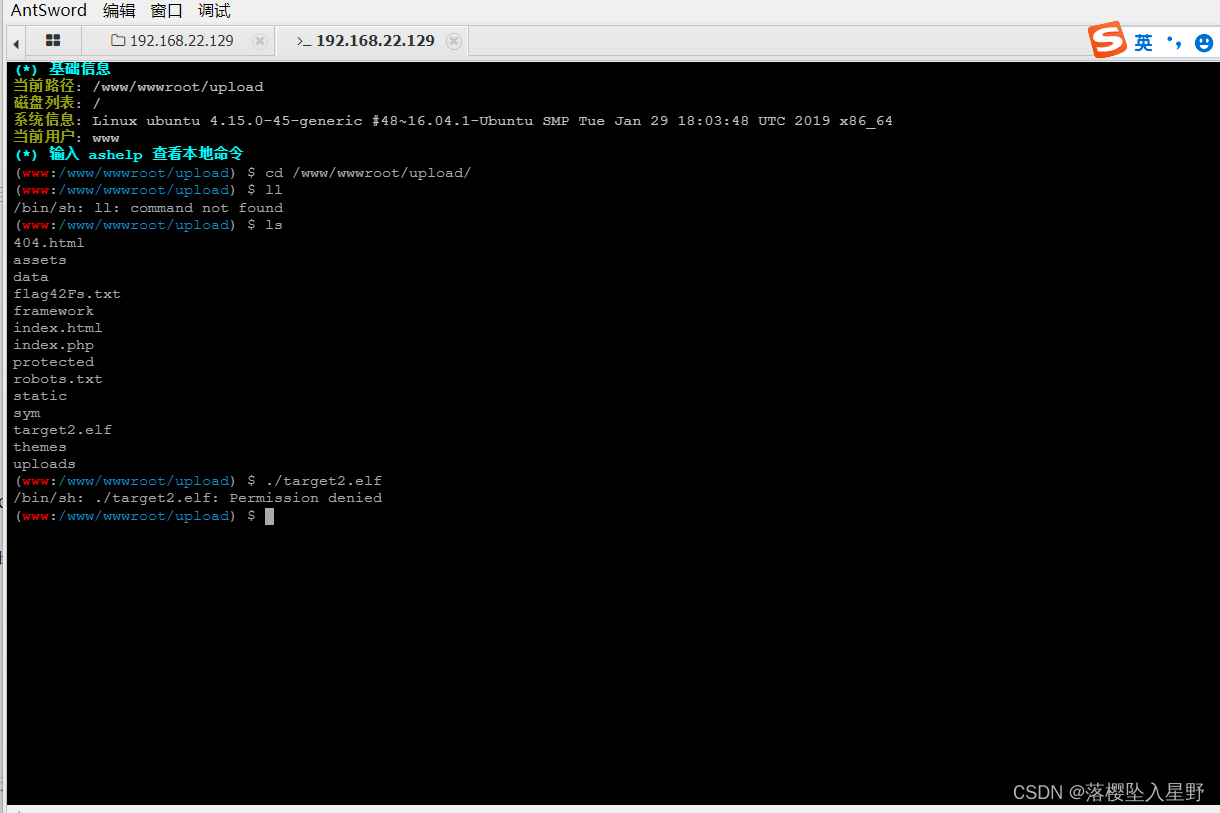
Task: Click the 系统信息 Linux ubuntu line
Action: (453, 121)
